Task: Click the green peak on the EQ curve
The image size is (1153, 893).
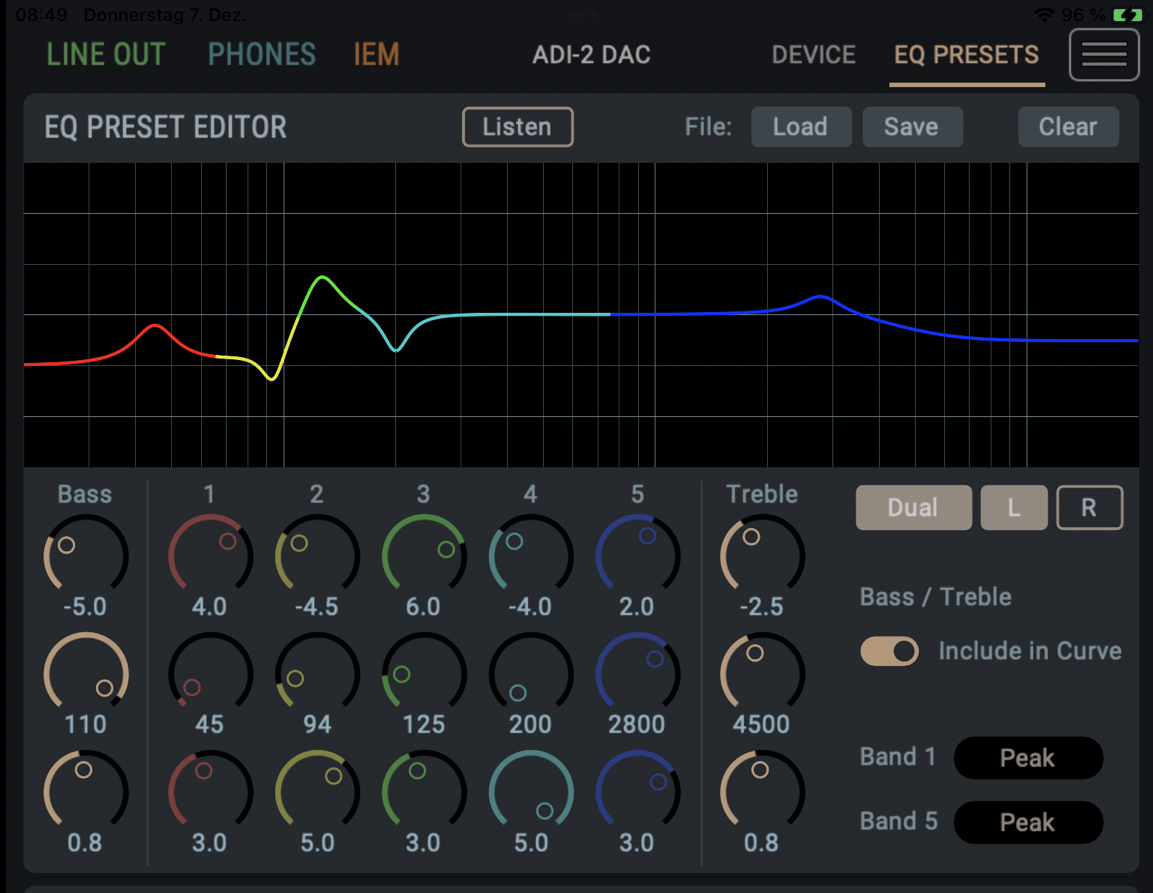Action: pos(322,277)
